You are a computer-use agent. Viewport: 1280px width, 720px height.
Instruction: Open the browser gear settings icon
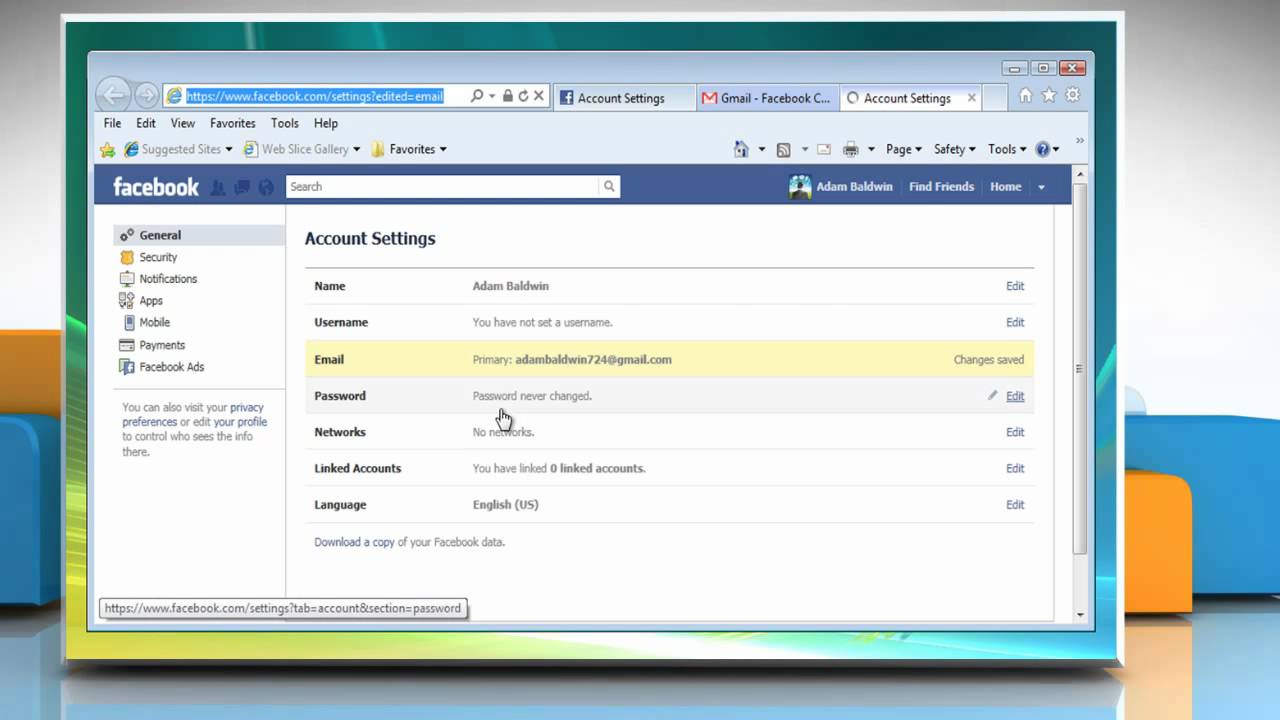pos(1072,96)
